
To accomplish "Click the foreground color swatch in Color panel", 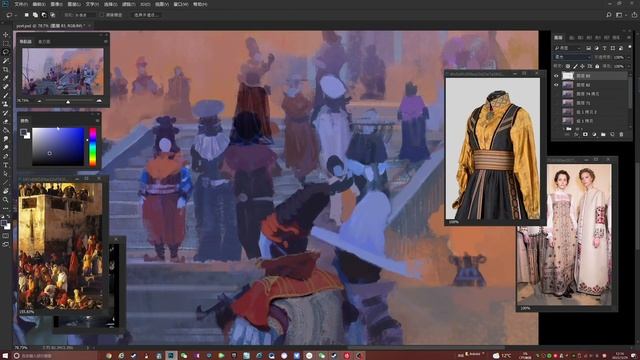I will pyautogui.click(x=23, y=132).
